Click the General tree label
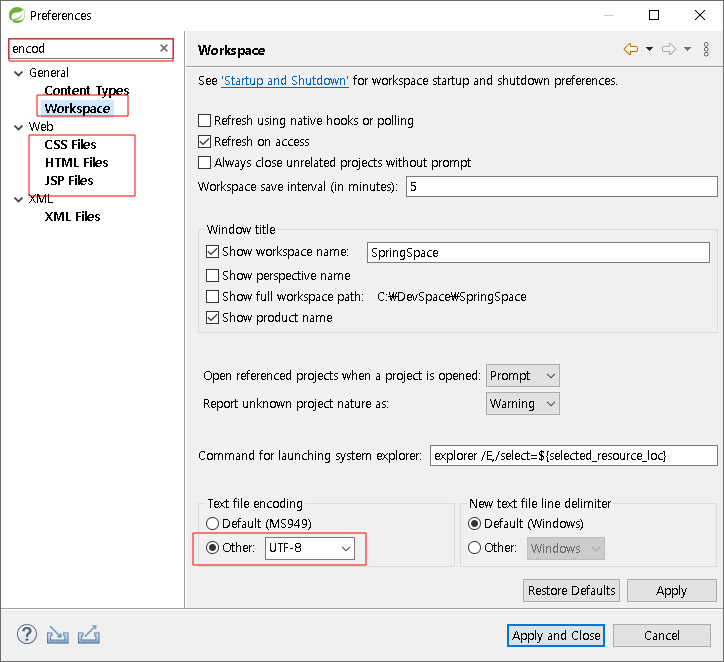This screenshot has width=724, height=662. [49, 73]
